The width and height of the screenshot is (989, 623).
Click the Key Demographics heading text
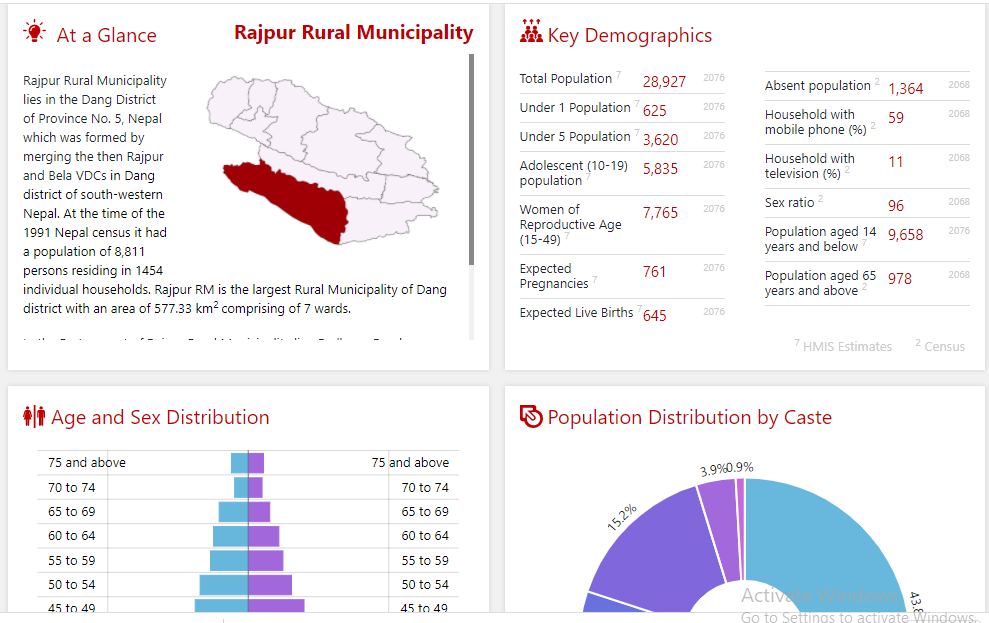[x=629, y=35]
